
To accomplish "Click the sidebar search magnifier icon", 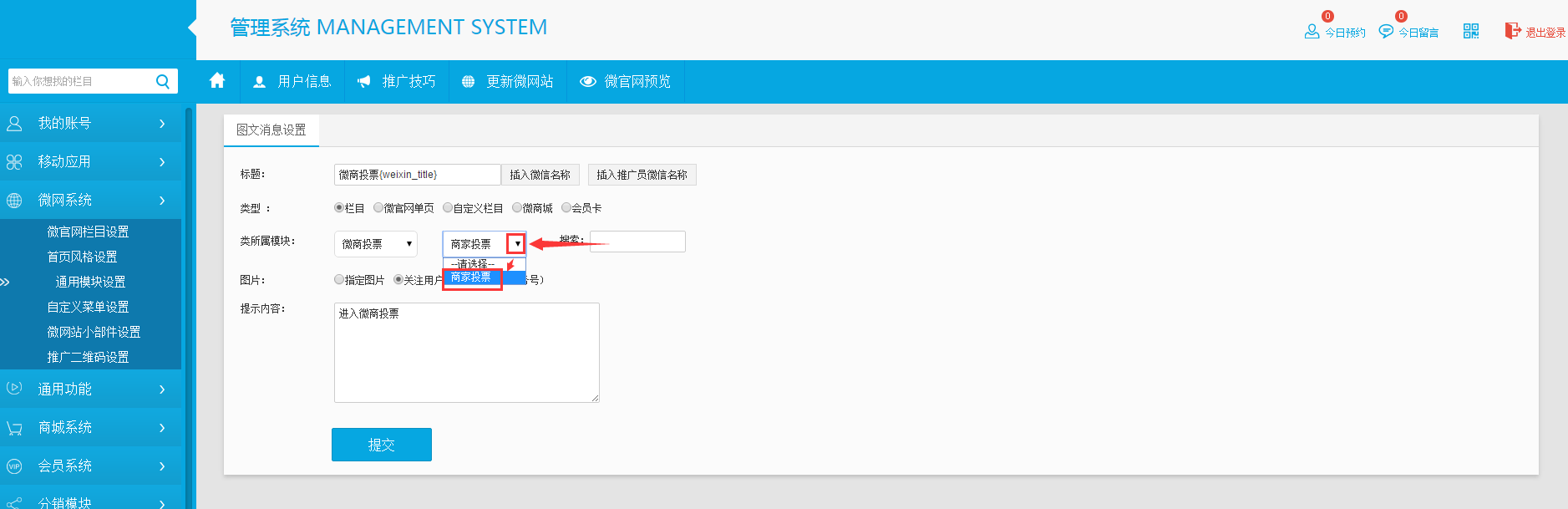I will pyautogui.click(x=163, y=81).
